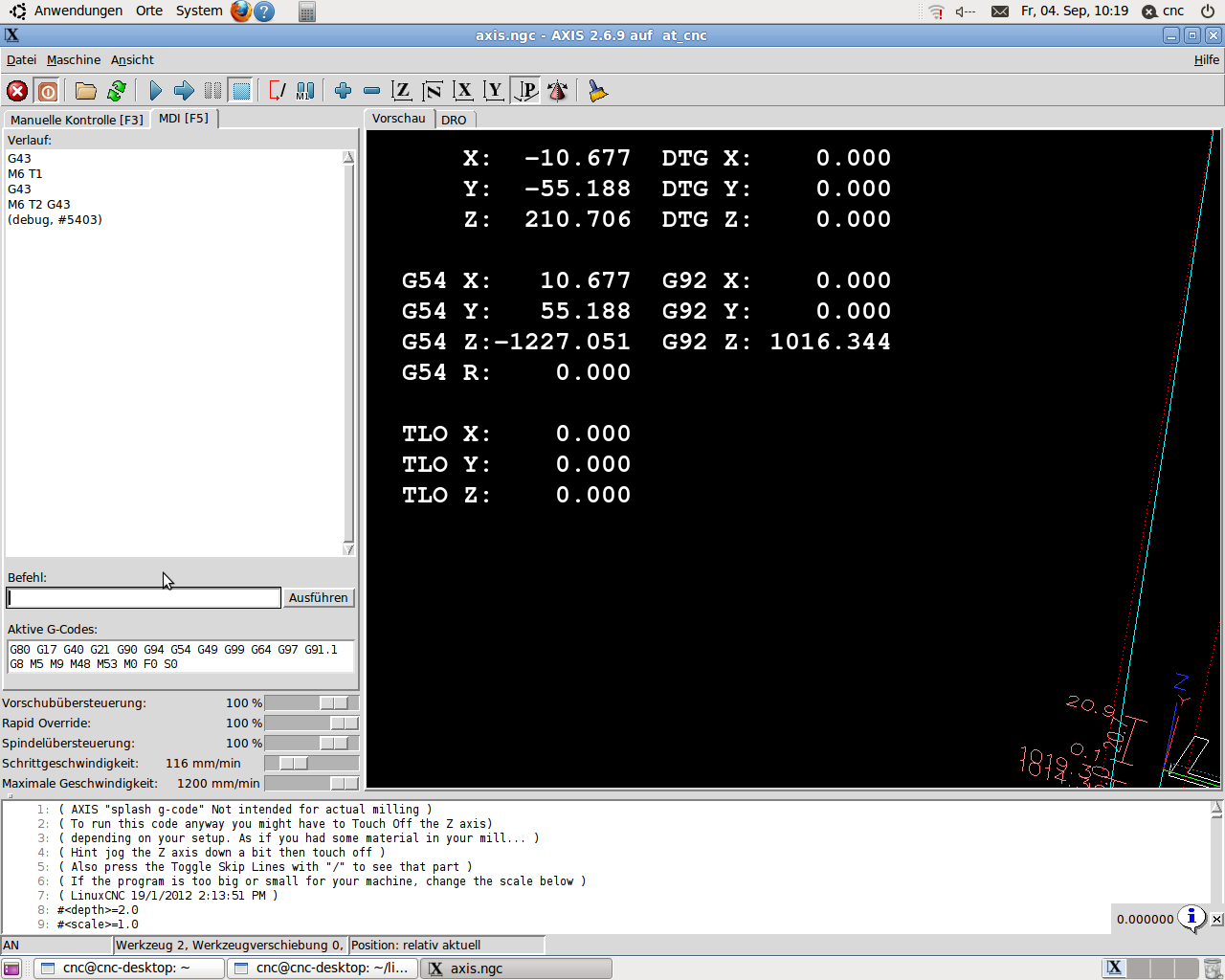This screenshot has width=1225, height=980.
Task: Start running the program
Action: 156,91
